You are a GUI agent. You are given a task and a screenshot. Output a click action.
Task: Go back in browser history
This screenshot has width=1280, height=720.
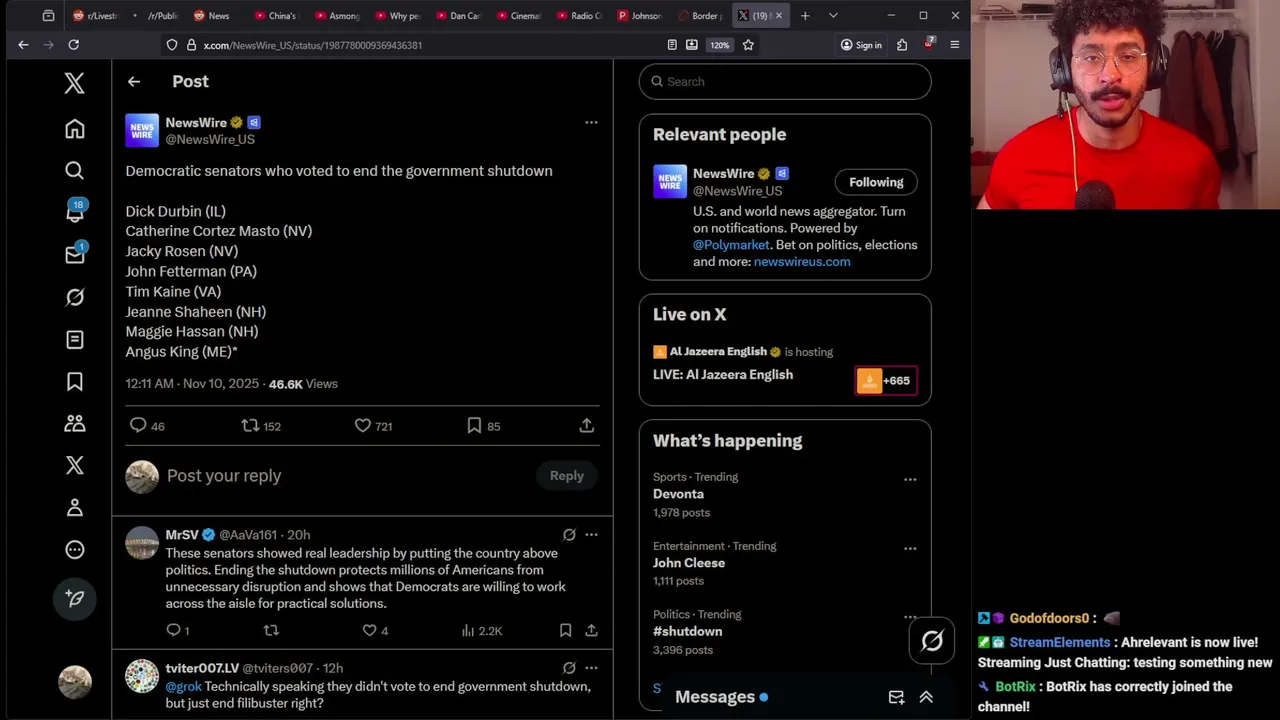coord(23,45)
